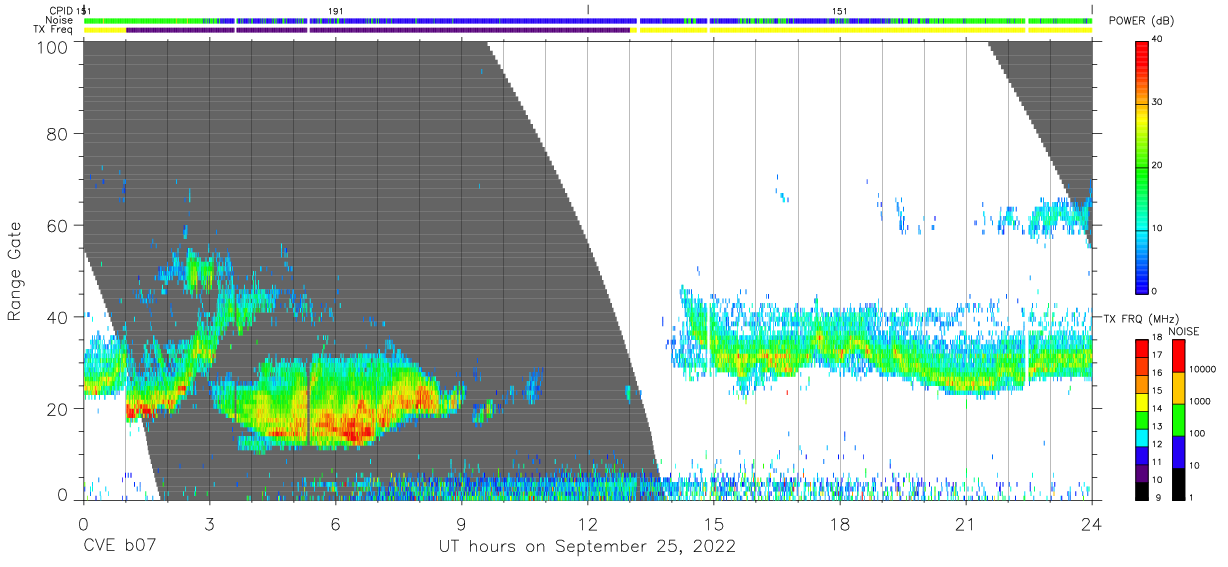The width and height of the screenshot is (1228, 567).
Task: Click the POWER (dB) color bar
Action: [x=1142, y=166]
